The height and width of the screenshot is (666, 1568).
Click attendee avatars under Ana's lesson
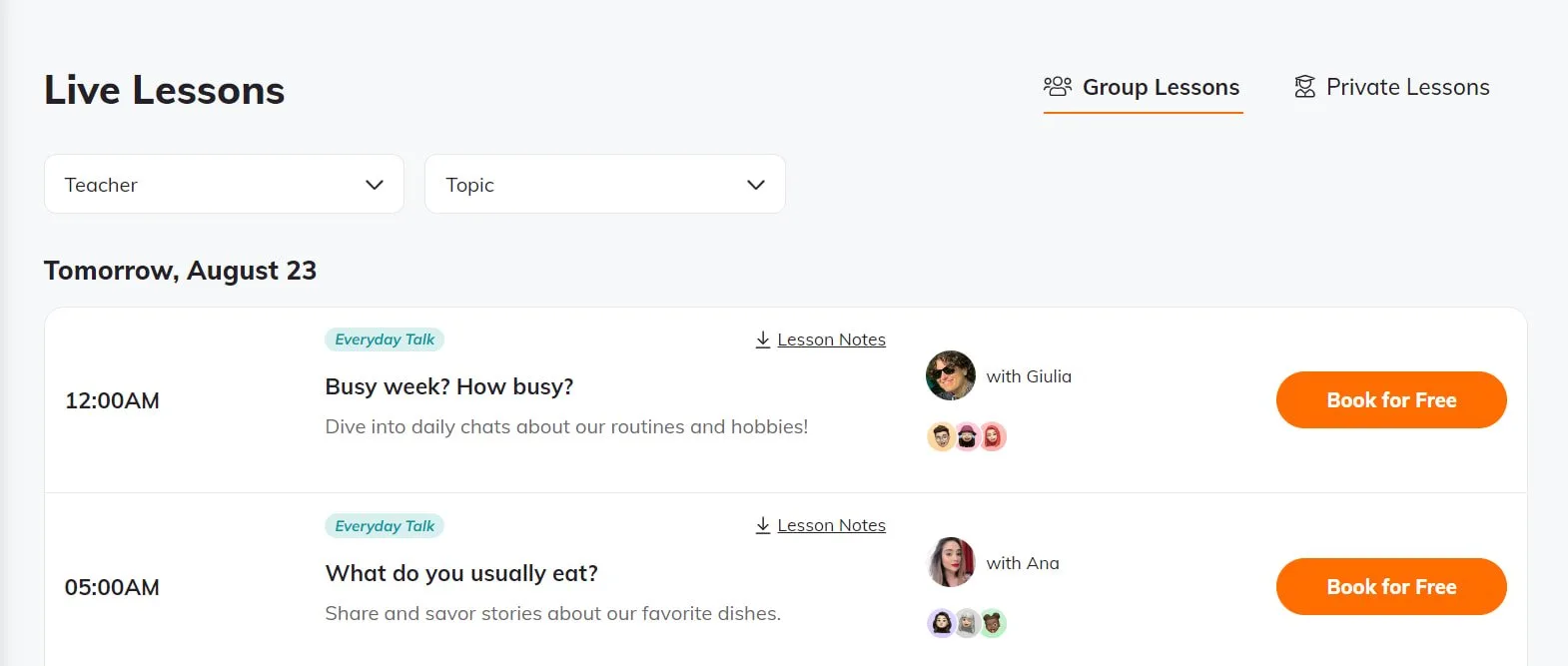(966, 623)
